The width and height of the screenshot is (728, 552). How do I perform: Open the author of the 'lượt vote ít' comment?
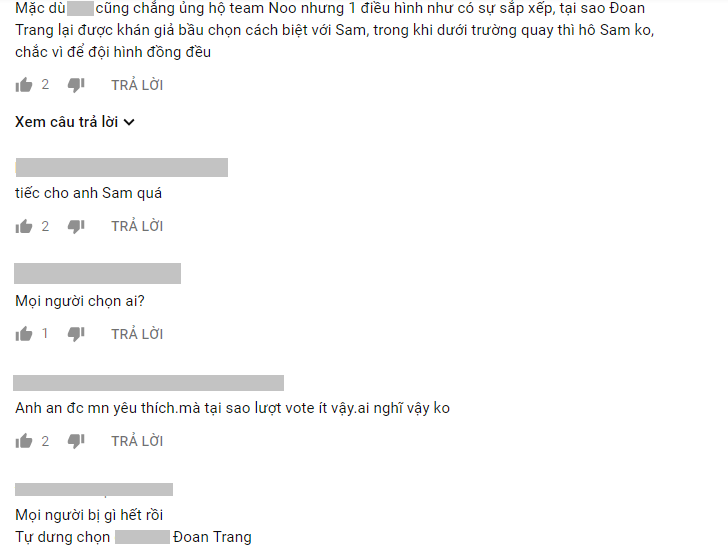149,383
